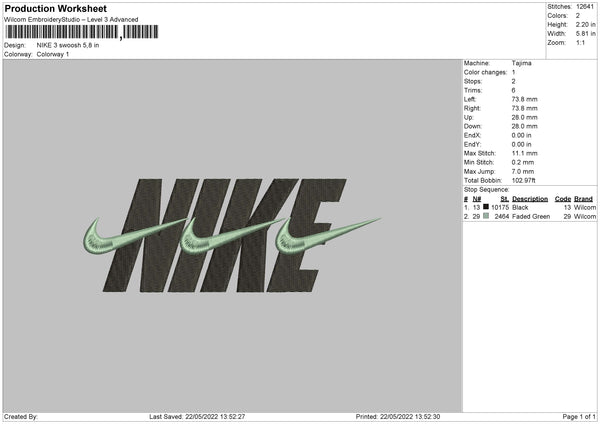
Task: Select the Colorway 1 value
Action: (x=53, y=54)
